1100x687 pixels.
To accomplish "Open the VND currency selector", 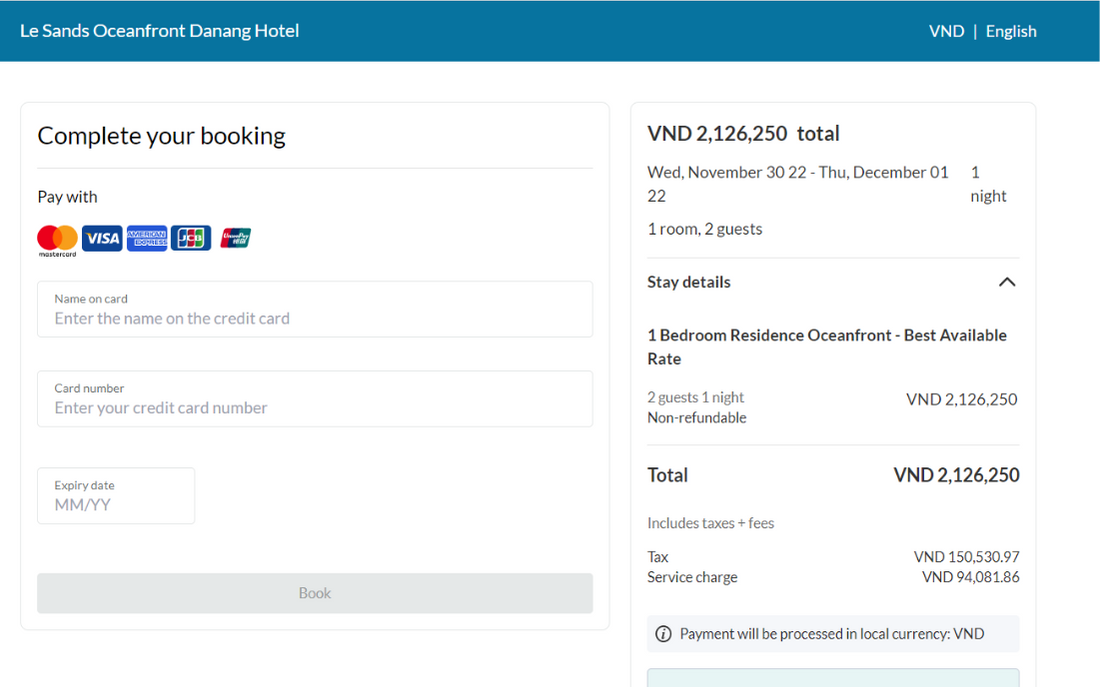I will point(946,31).
